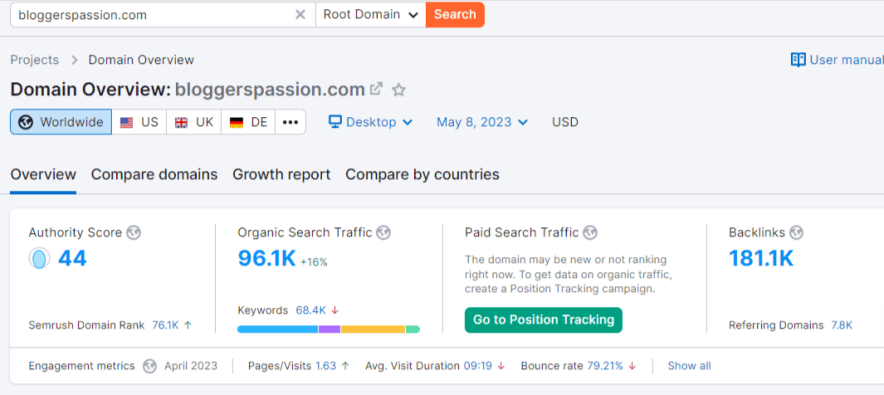This screenshot has width=884, height=395.
Task: Click the German flag icon
Action: (236, 122)
